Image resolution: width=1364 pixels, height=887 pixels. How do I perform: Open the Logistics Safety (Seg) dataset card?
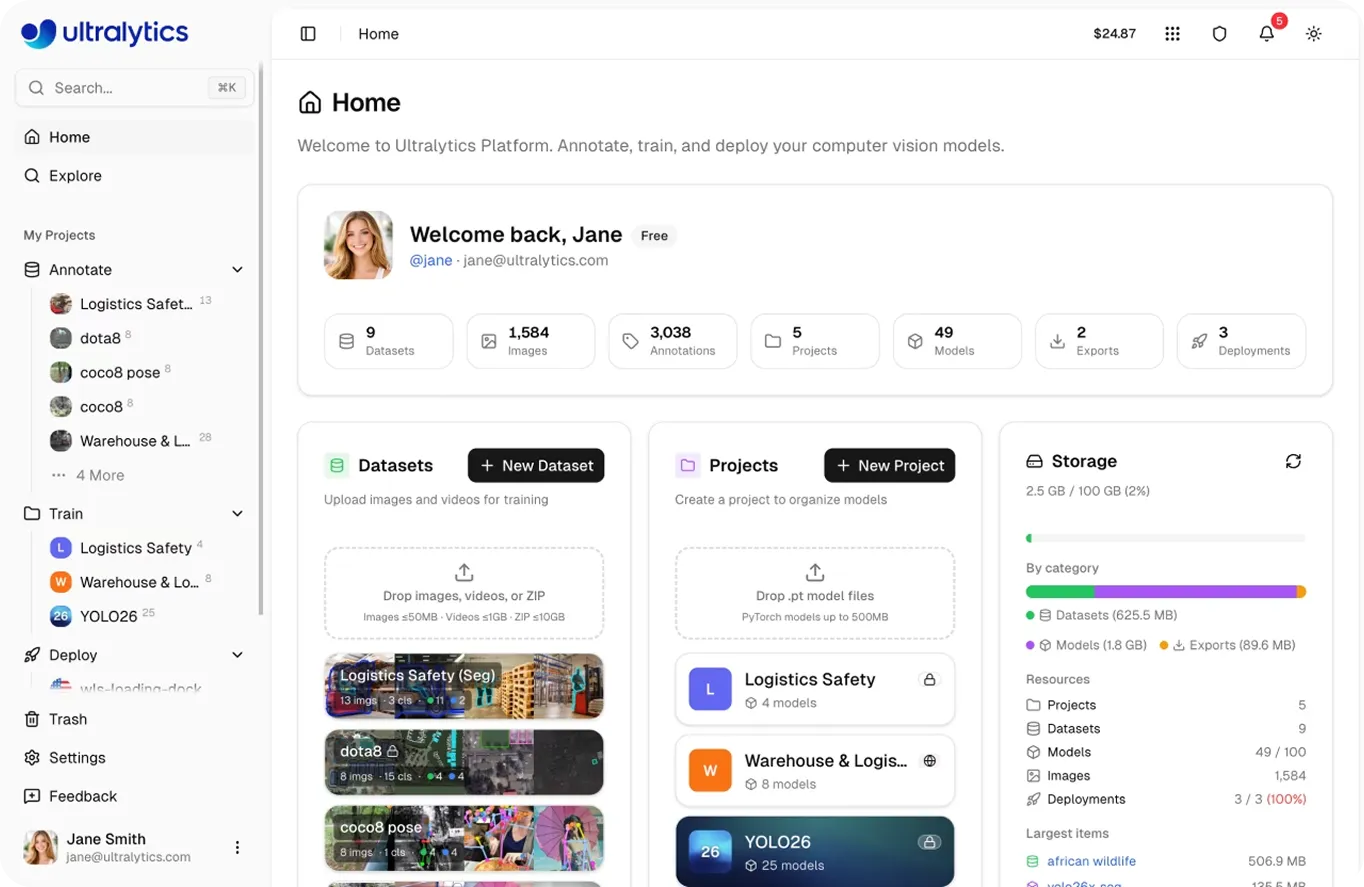(x=464, y=686)
